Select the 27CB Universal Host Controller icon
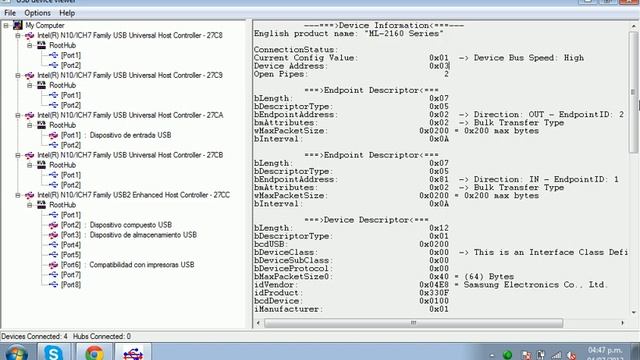The image size is (640, 360). 29,155
